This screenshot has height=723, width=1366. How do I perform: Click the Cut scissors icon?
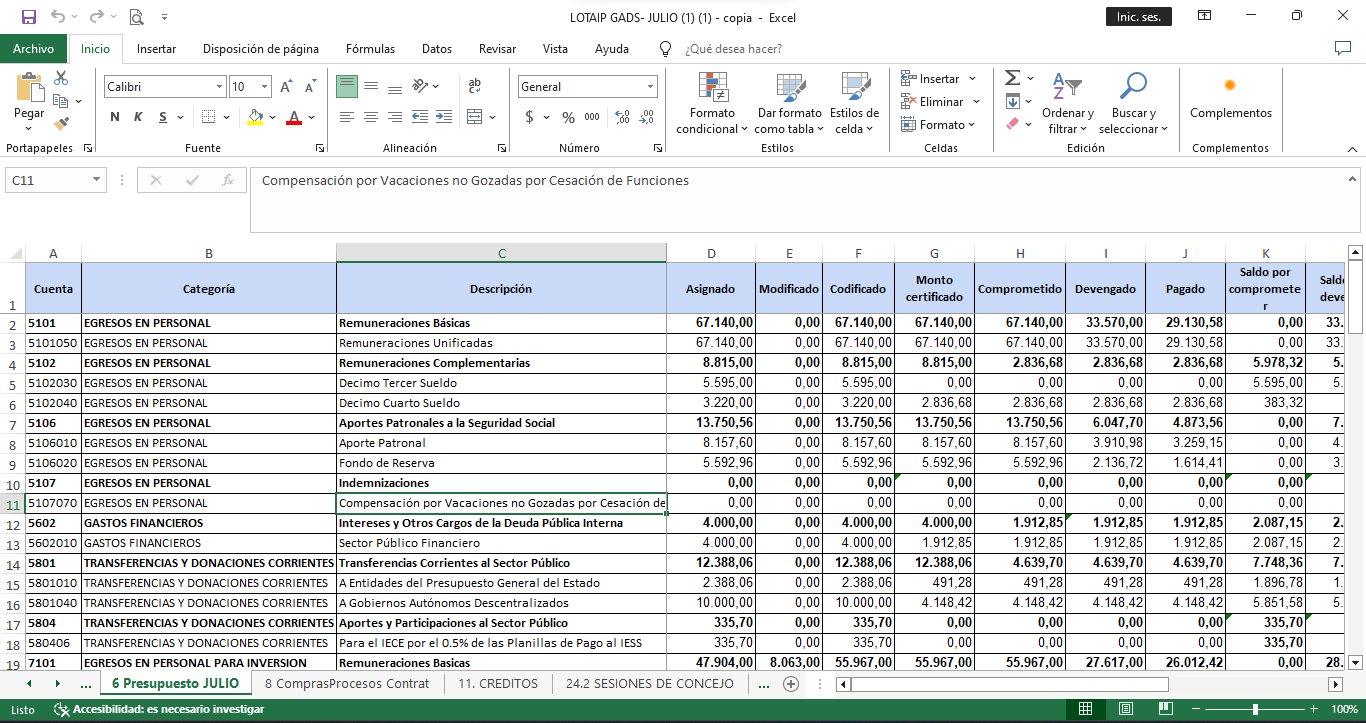click(x=61, y=78)
